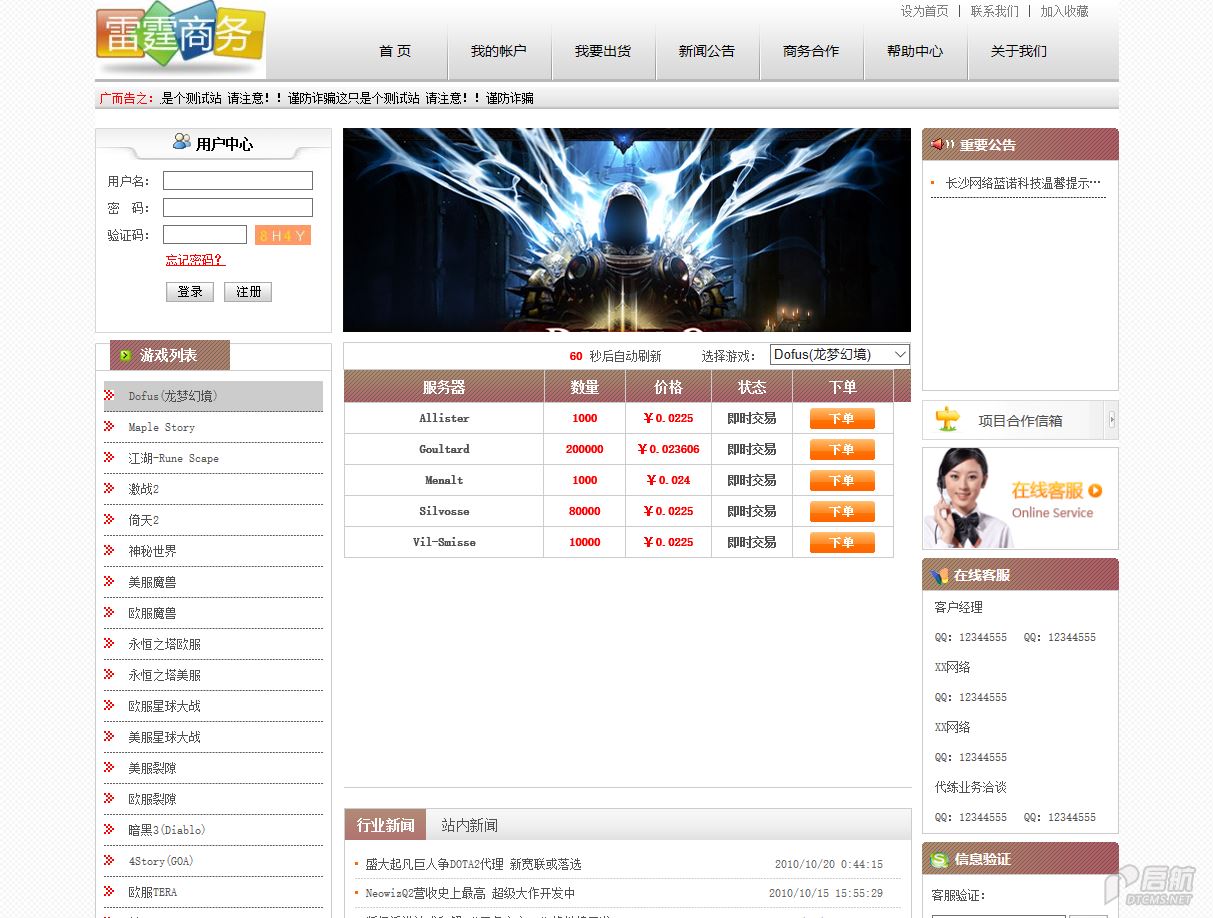Screen dimensions: 1213x918
Task: Click the 雷霆商务 site logo
Action: (181, 36)
